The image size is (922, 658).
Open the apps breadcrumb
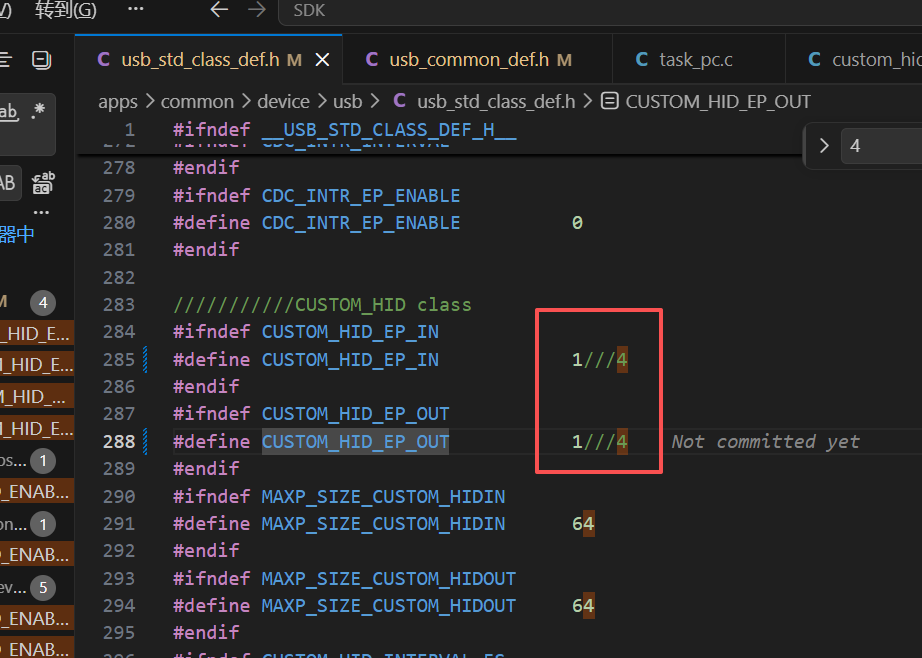coord(118,102)
